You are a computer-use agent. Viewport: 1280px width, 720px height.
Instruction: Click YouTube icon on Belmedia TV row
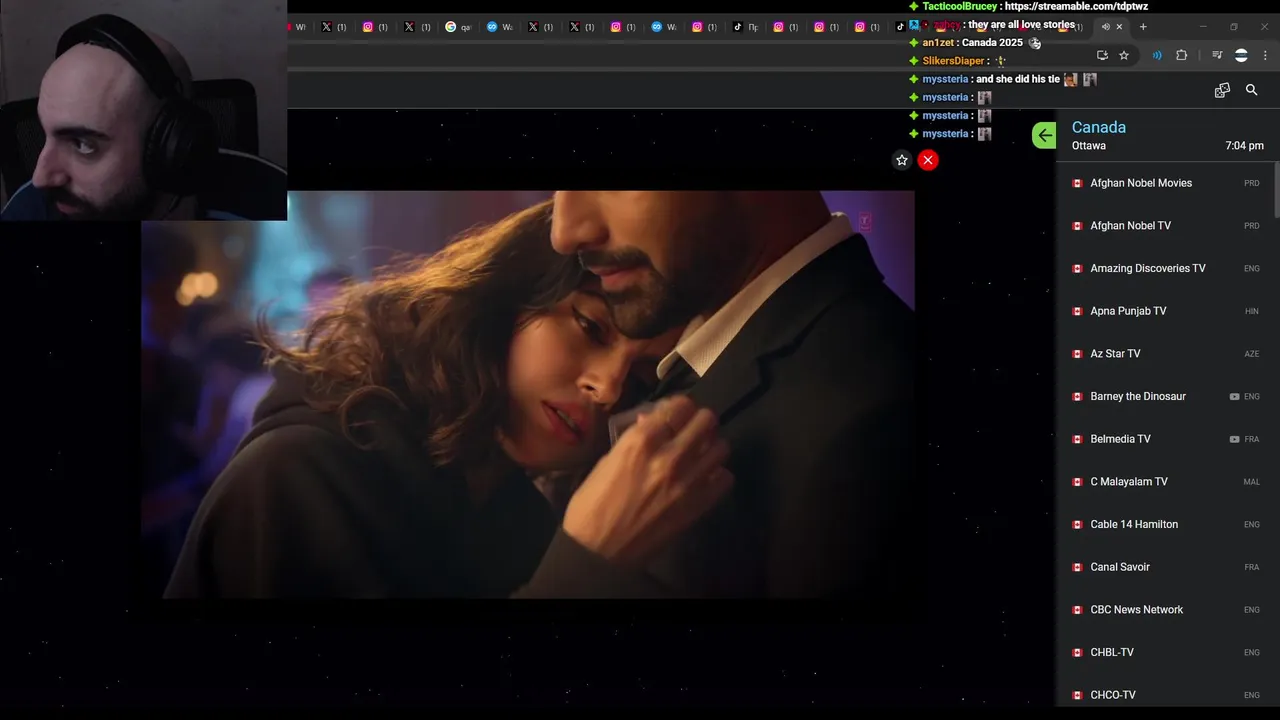[x=1234, y=440]
